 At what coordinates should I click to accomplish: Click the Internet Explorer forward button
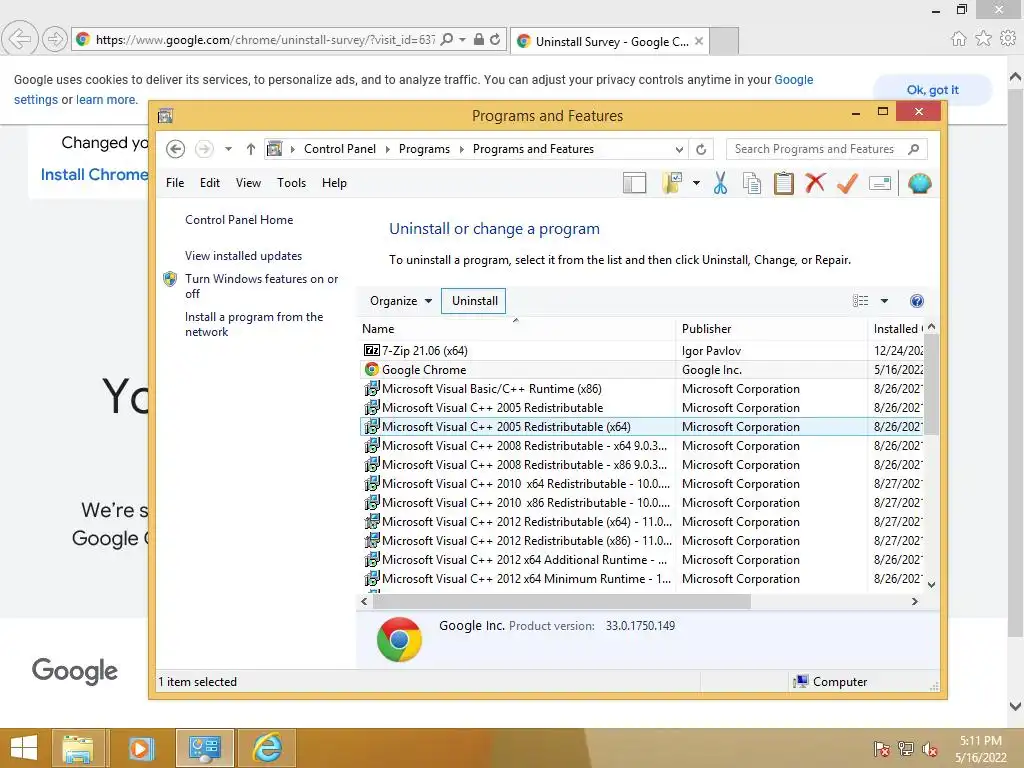click(55, 40)
